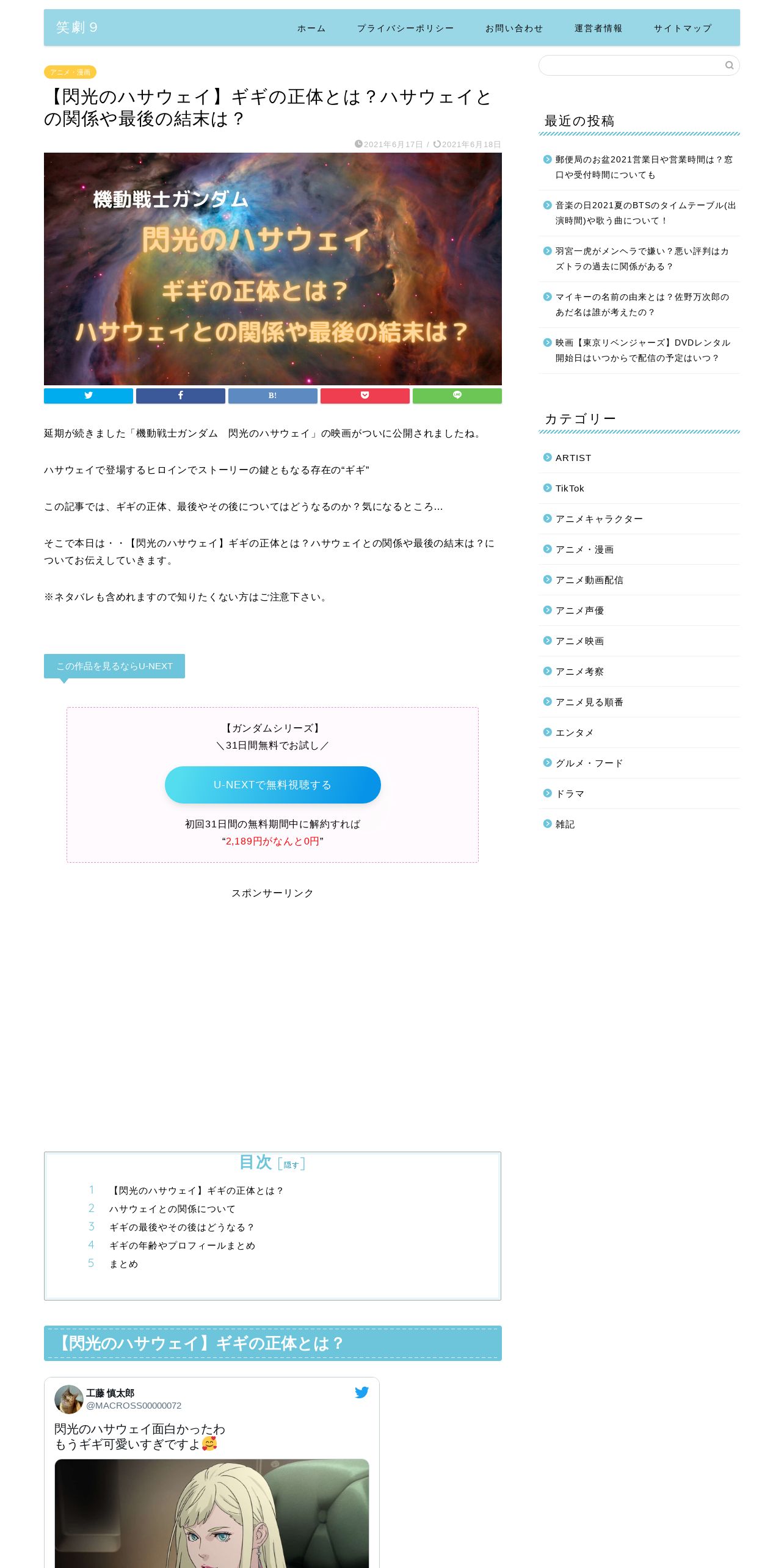The width and height of the screenshot is (784, 1568).
Task: Click the search magnifier icon
Action: tap(729, 65)
